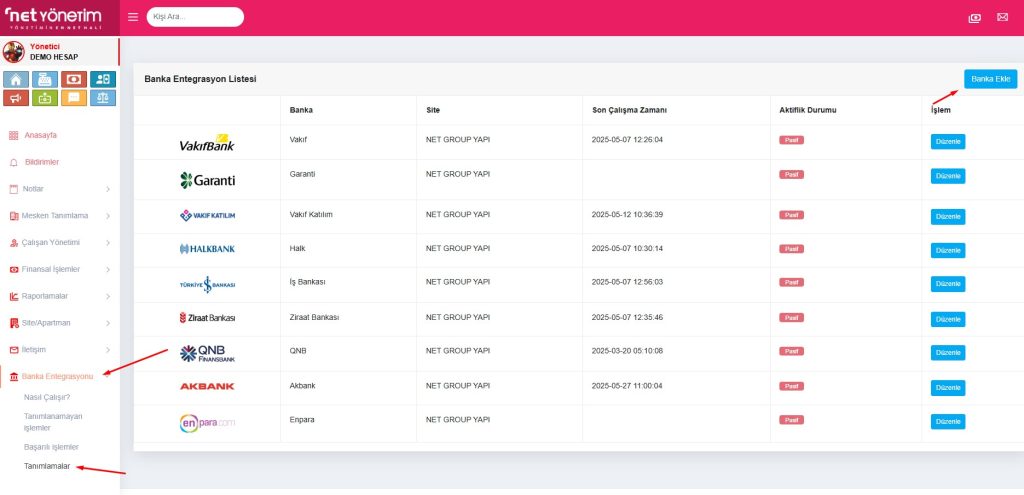Click the red megaphone shortcut tile
The height and width of the screenshot is (495, 1024).
point(16,98)
